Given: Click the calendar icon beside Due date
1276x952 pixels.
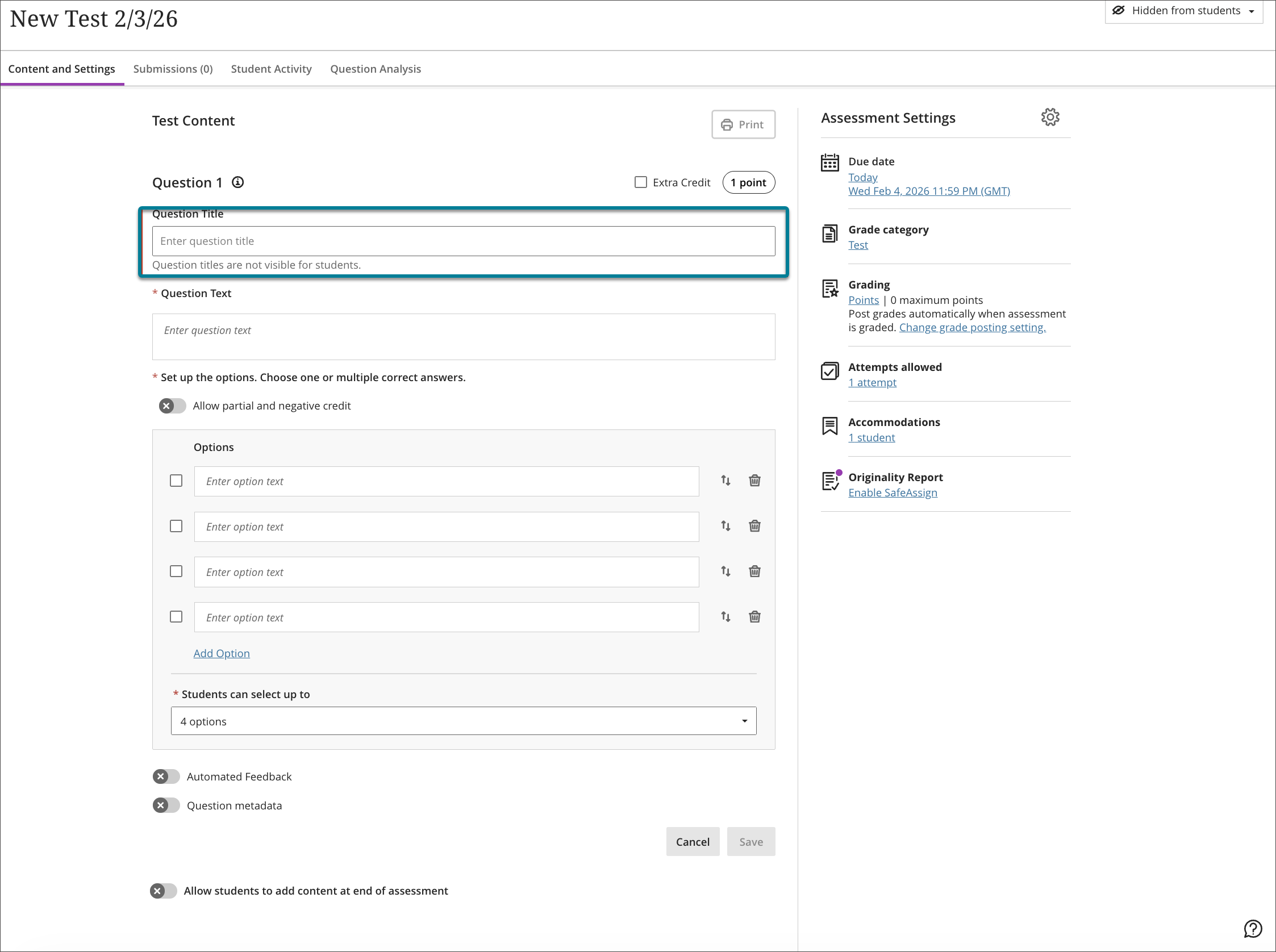Looking at the screenshot, I should tap(829, 164).
